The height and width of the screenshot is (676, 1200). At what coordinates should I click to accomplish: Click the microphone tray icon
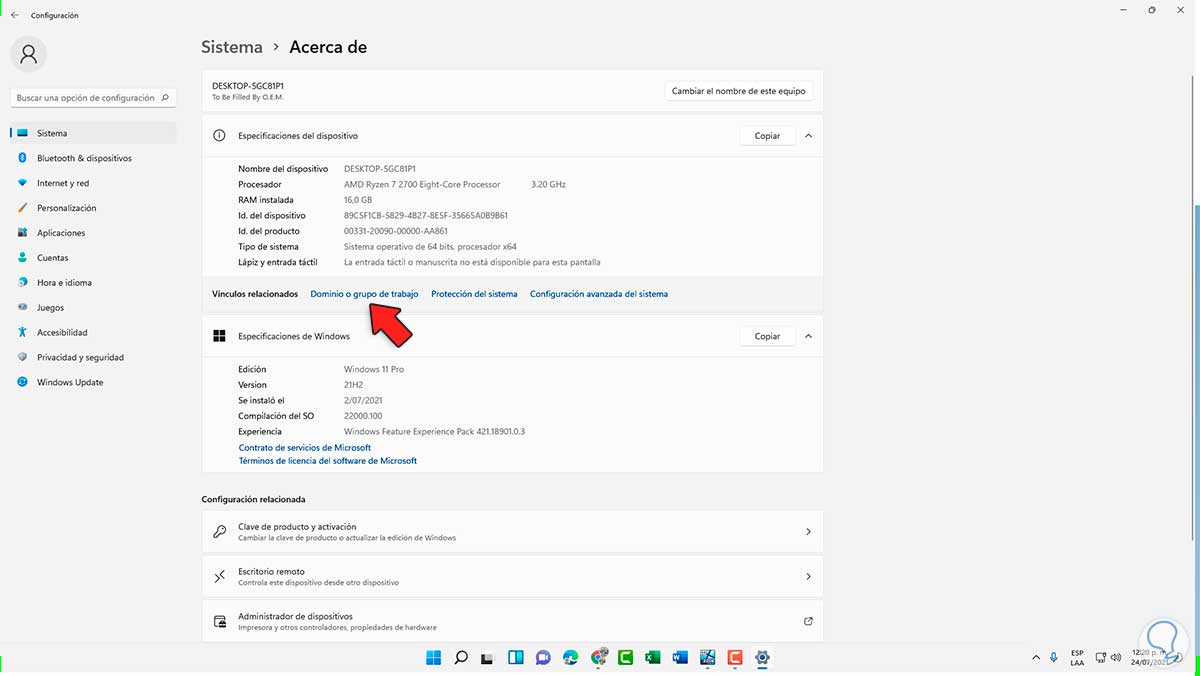(1054, 658)
